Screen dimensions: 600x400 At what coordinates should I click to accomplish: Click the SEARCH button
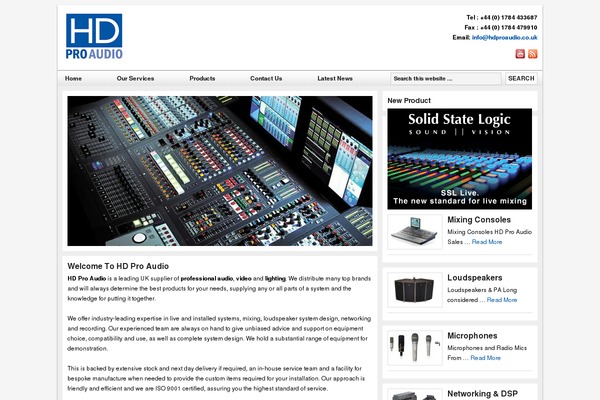[x=521, y=78]
